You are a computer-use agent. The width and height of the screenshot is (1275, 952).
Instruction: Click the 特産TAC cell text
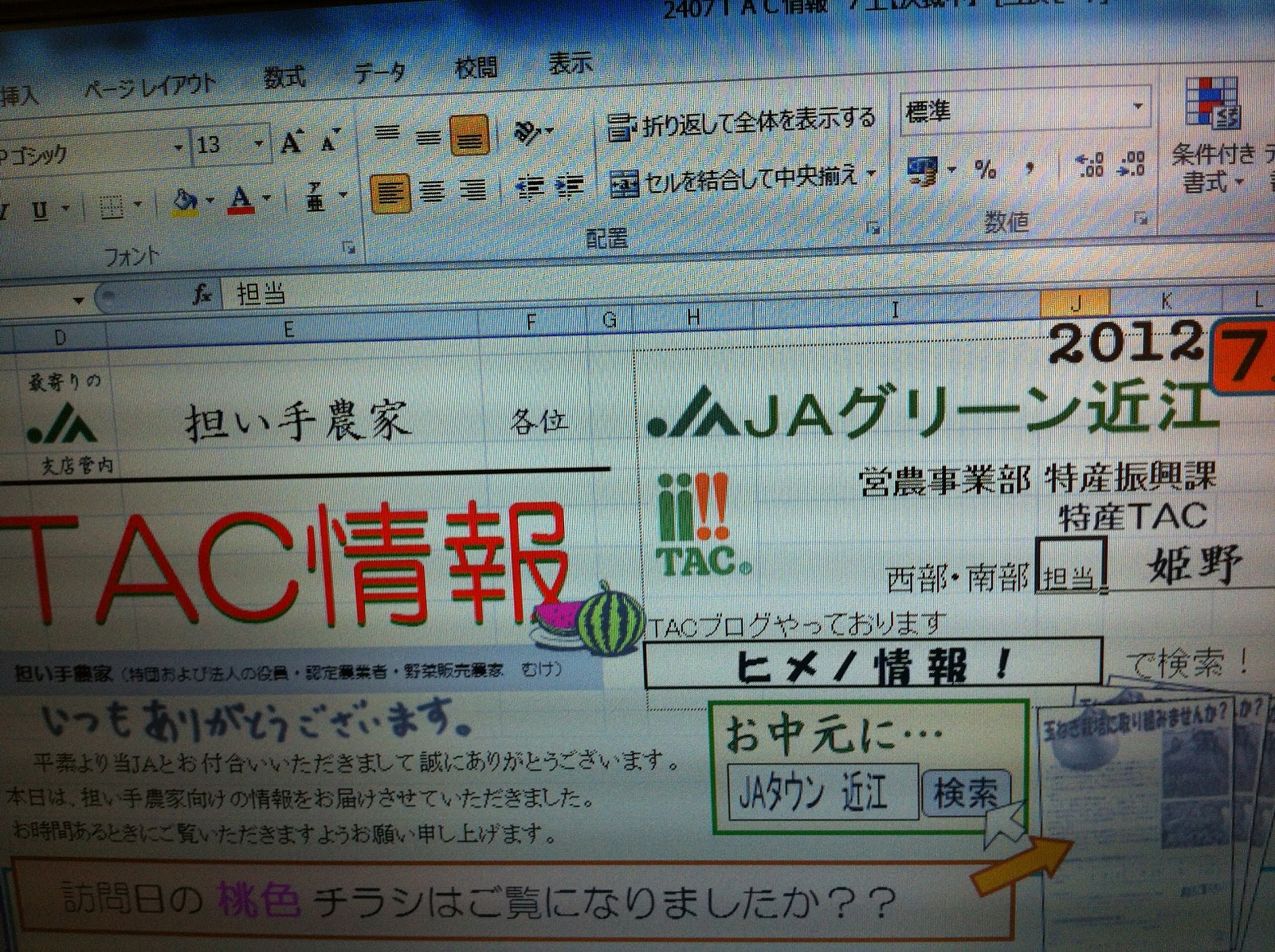pyautogui.click(x=1132, y=516)
